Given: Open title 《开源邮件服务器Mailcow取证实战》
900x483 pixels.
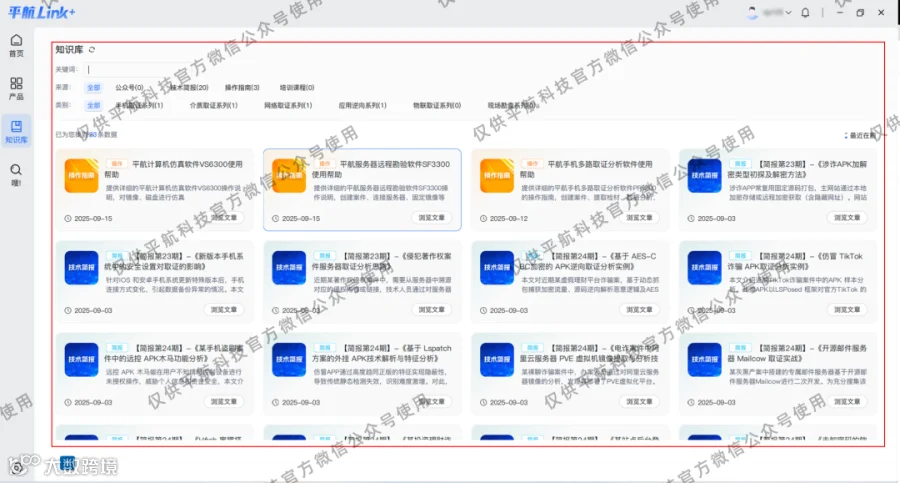Looking at the screenshot, I should coord(798,353).
